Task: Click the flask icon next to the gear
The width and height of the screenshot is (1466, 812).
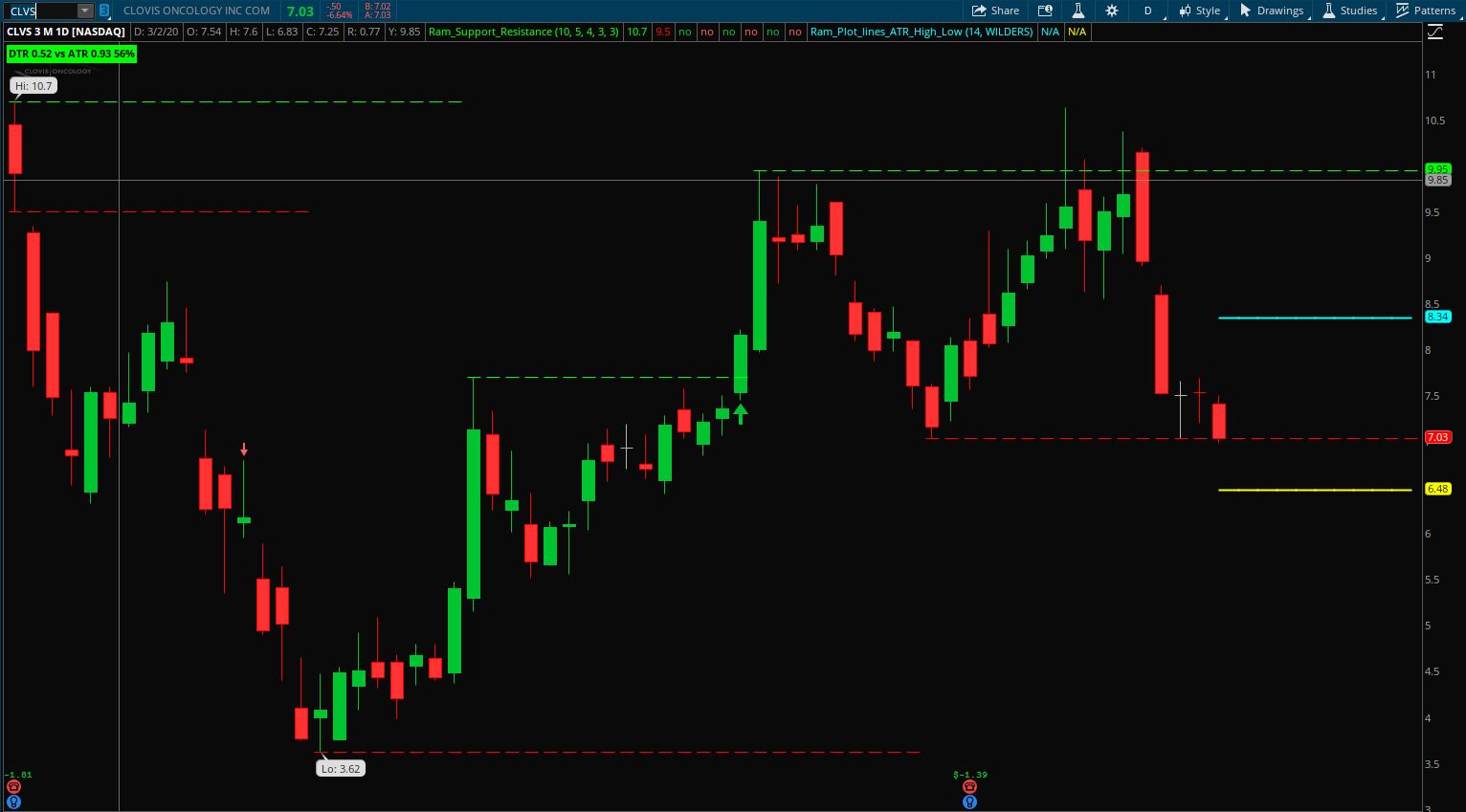Action: coord(1077,11)
